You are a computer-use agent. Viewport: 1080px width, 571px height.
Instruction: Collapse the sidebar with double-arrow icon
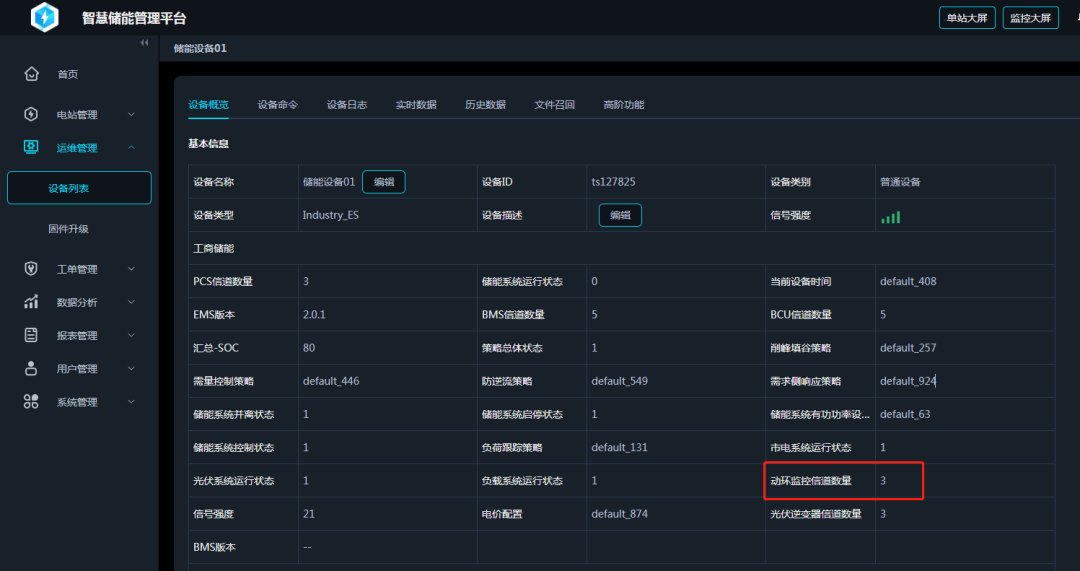tap(144, 43)
